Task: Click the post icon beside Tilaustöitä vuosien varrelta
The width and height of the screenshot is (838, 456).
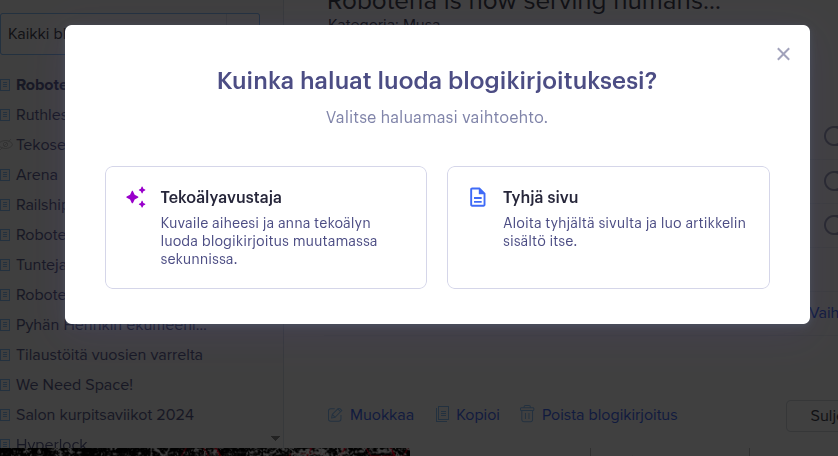Action: [x=6, y=355]
